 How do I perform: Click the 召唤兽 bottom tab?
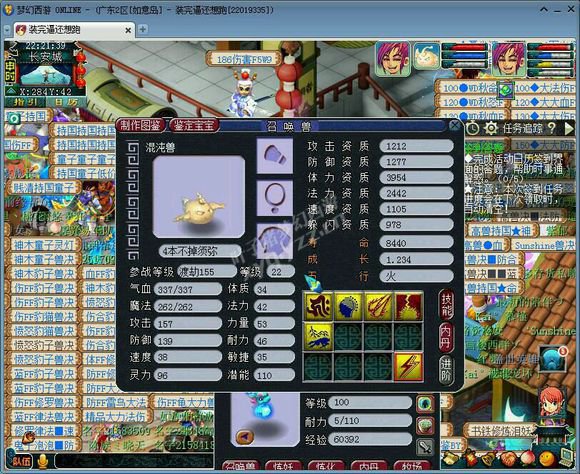click(x=240, y=466)
